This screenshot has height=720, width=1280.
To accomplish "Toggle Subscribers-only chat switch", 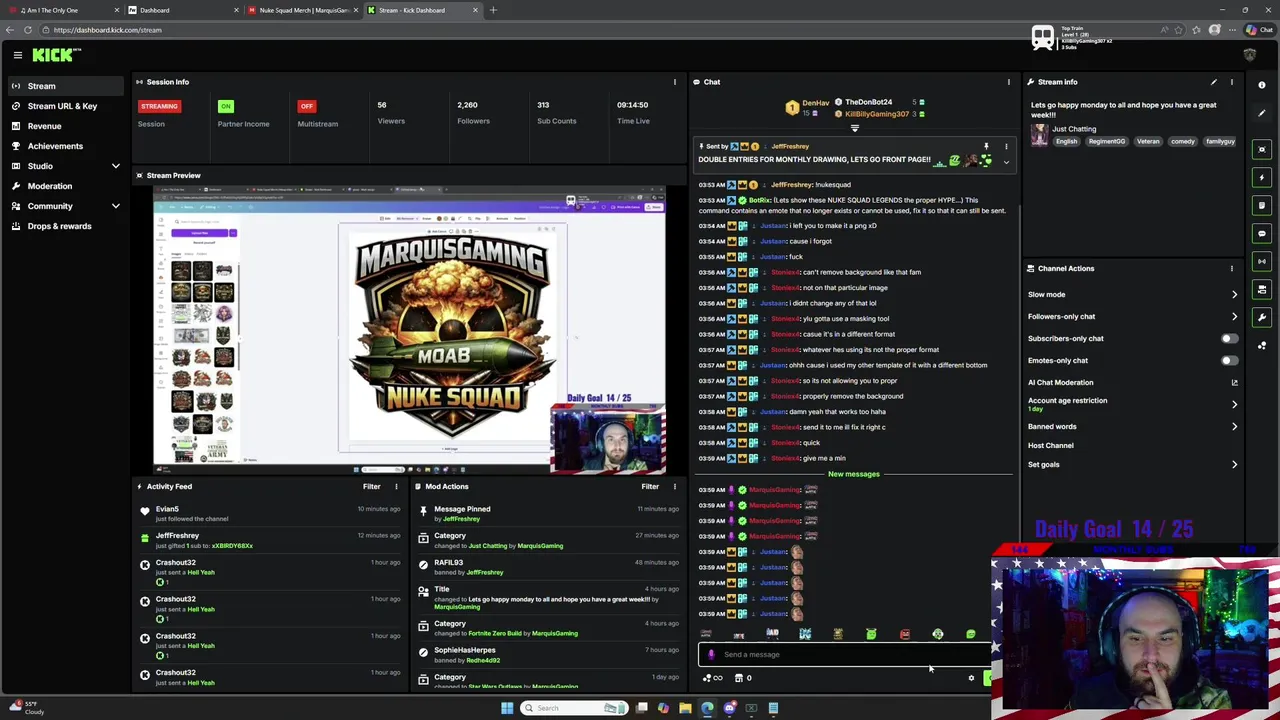I will click(x=1229, y=338).
